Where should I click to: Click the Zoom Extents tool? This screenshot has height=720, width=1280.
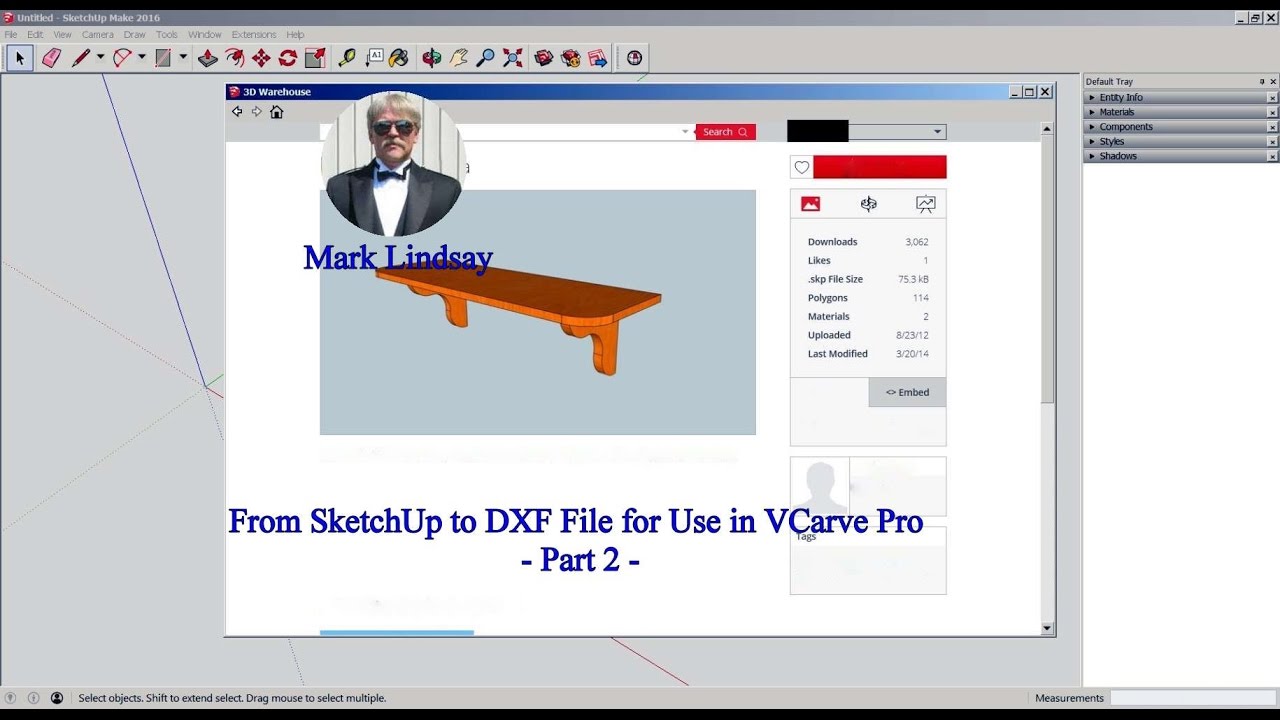[513, 58]
